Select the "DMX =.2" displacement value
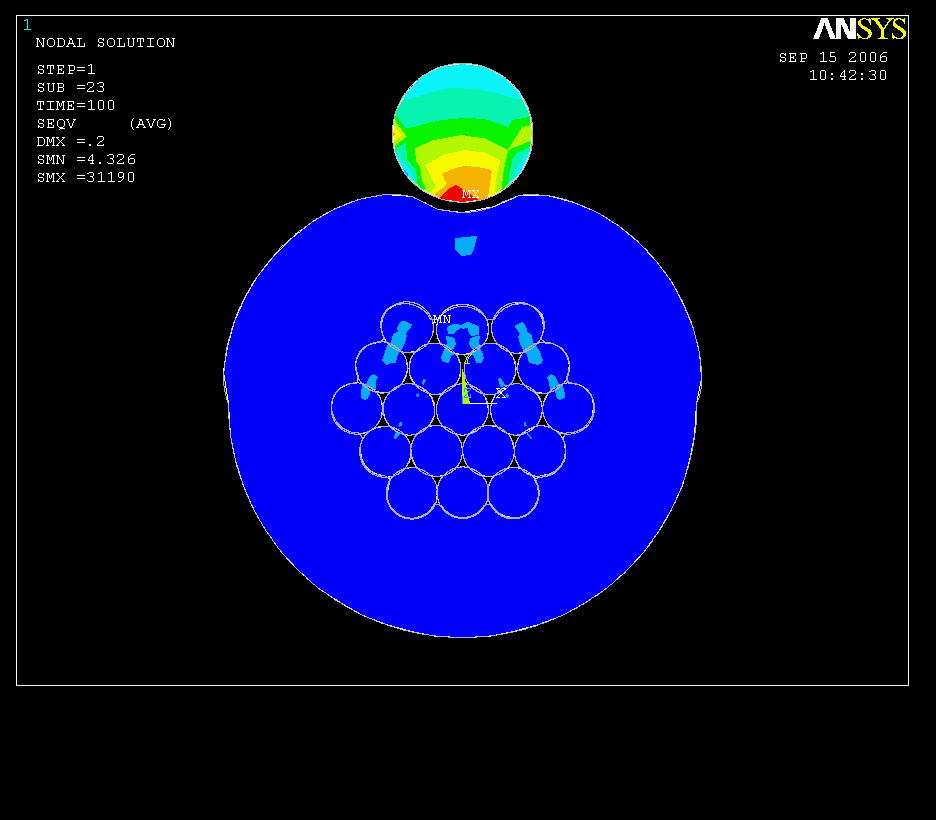 pos(70,141)
